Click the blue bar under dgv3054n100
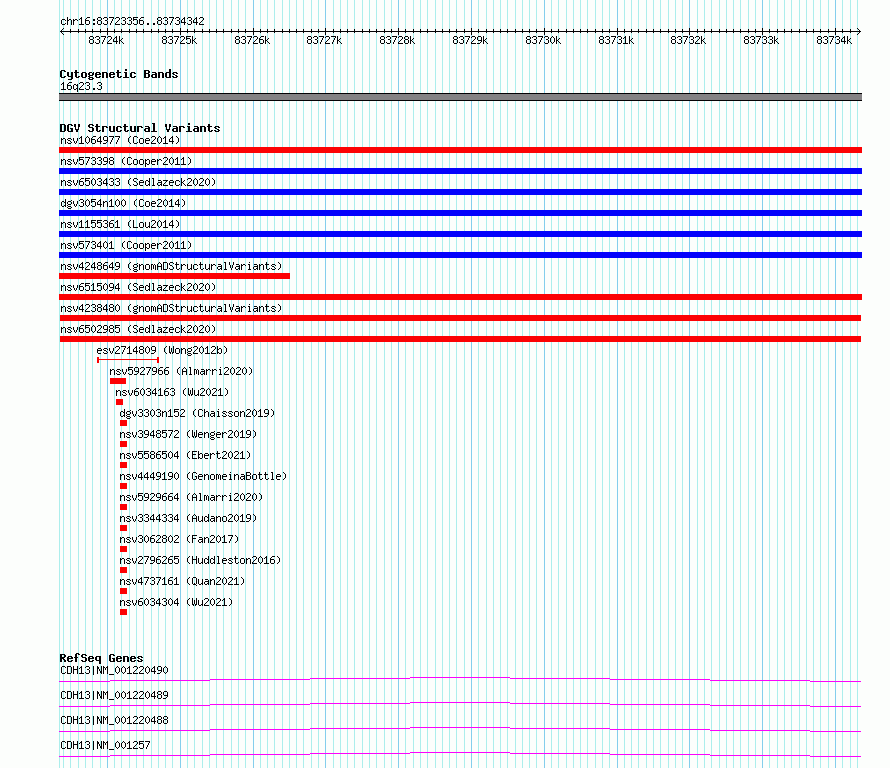Viewport: 890px width, 768px height. [460, 213]
